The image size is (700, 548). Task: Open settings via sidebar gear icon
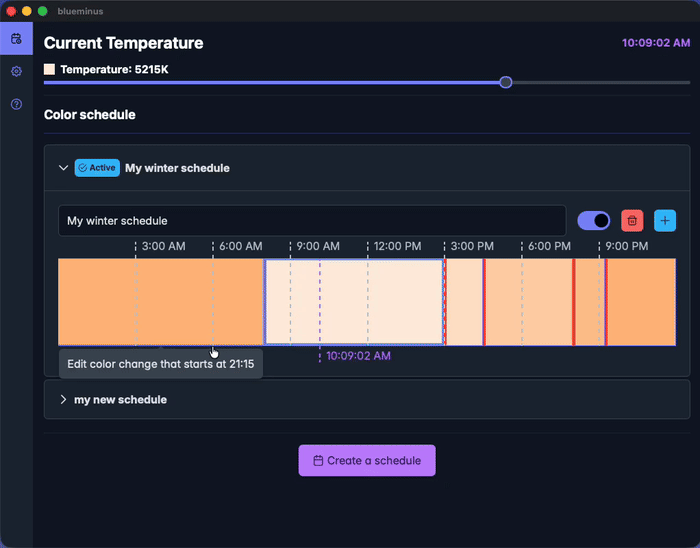pos(16,72)
